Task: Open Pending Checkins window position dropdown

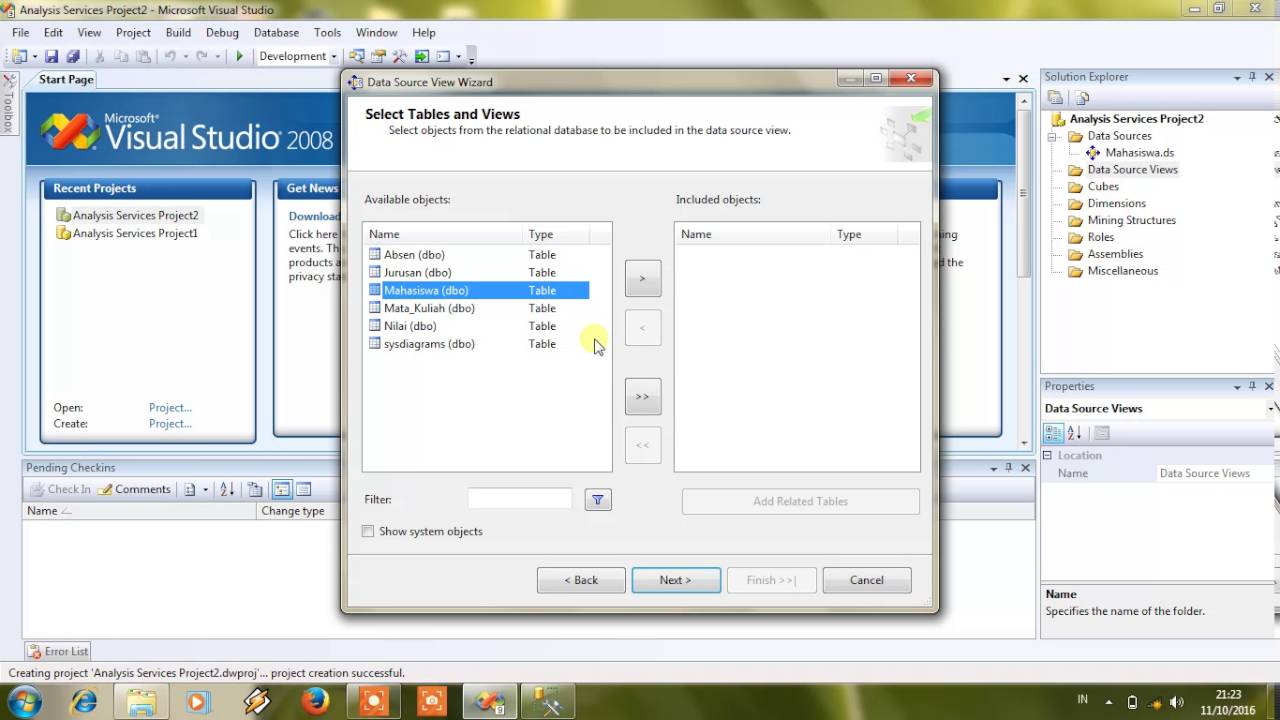Action: pos(993,468)
